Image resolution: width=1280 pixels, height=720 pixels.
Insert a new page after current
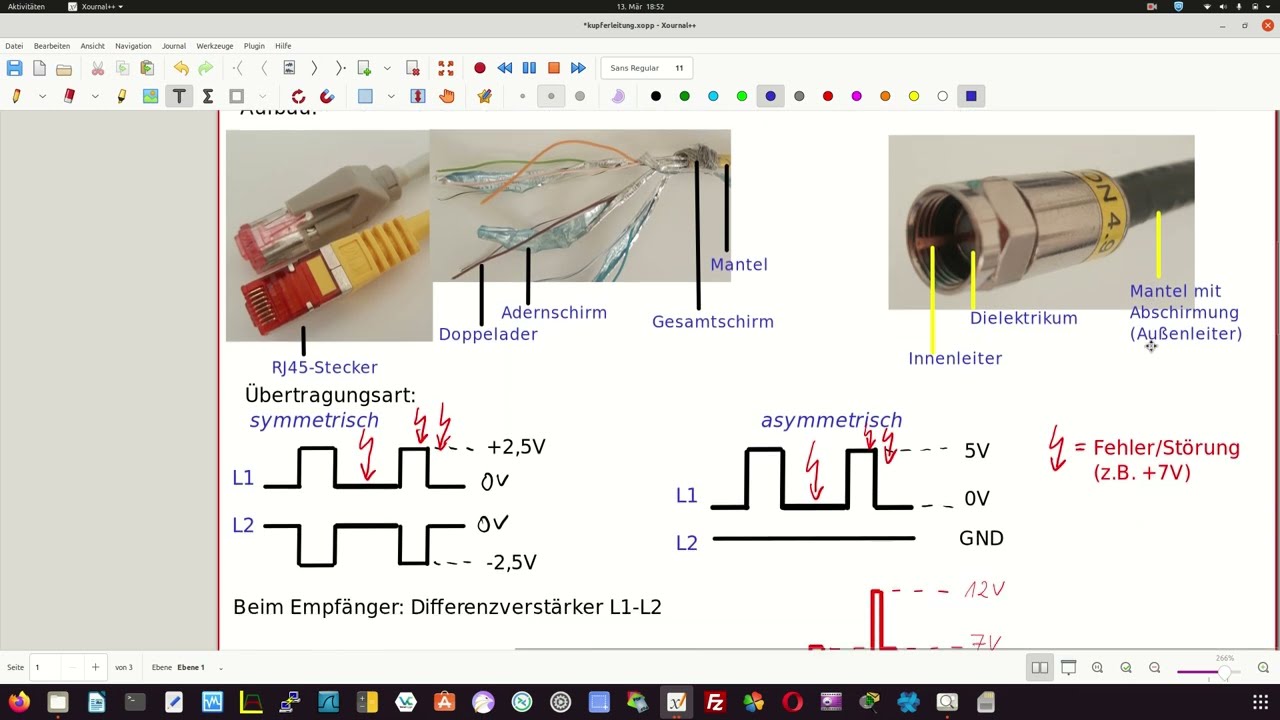(364, 68)
